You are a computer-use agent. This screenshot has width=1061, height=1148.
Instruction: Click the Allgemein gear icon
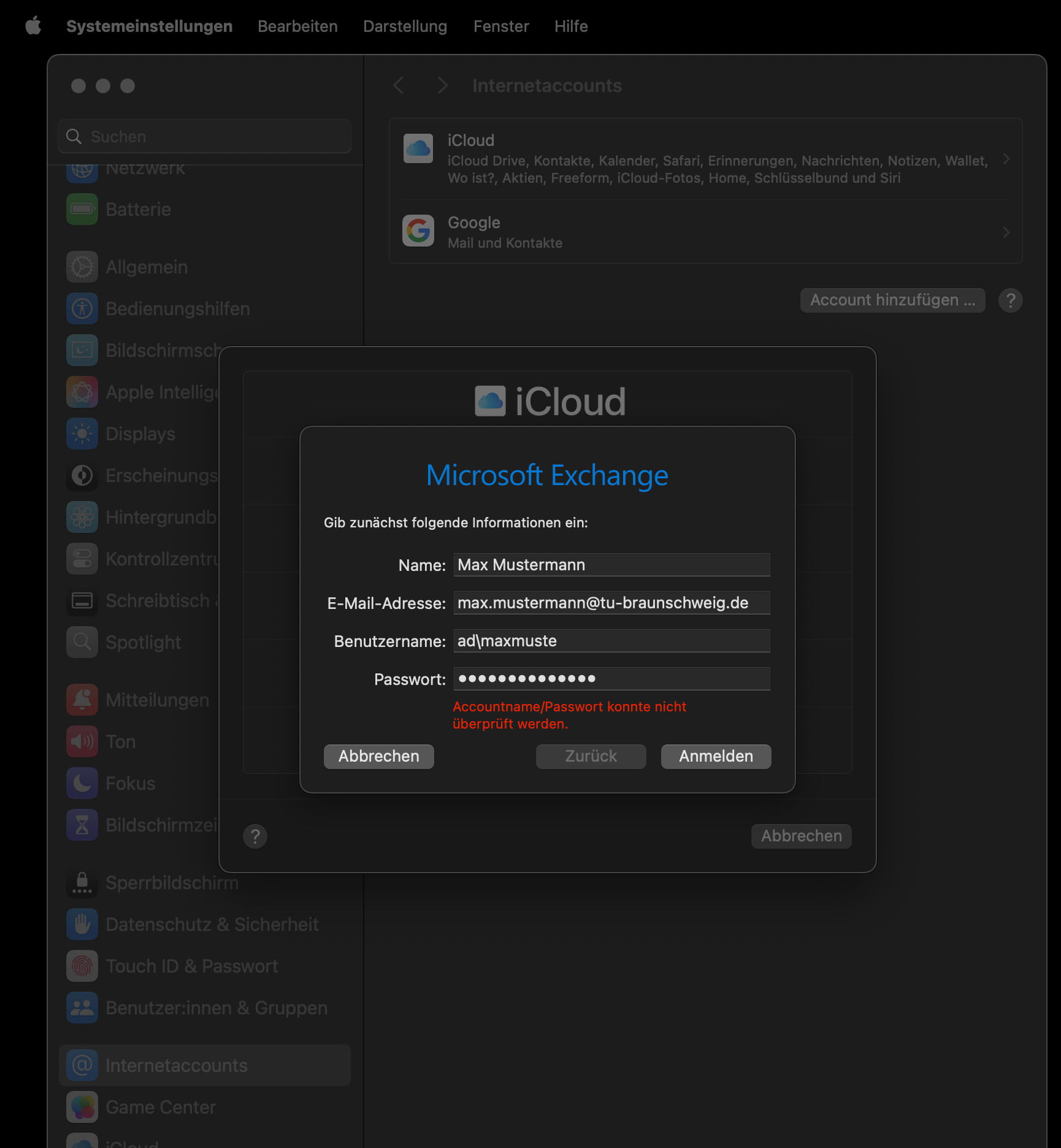tap(82, 267)
